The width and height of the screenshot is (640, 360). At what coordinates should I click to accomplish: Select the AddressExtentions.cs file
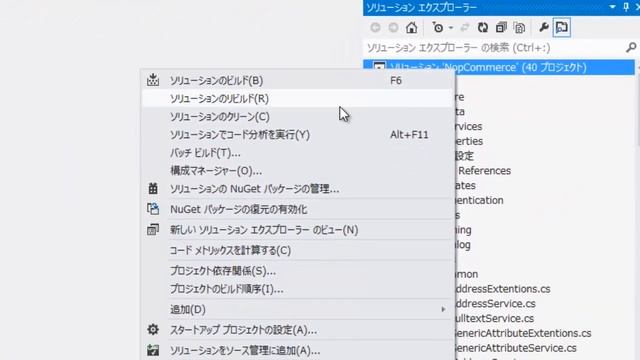tap(503, 289)
